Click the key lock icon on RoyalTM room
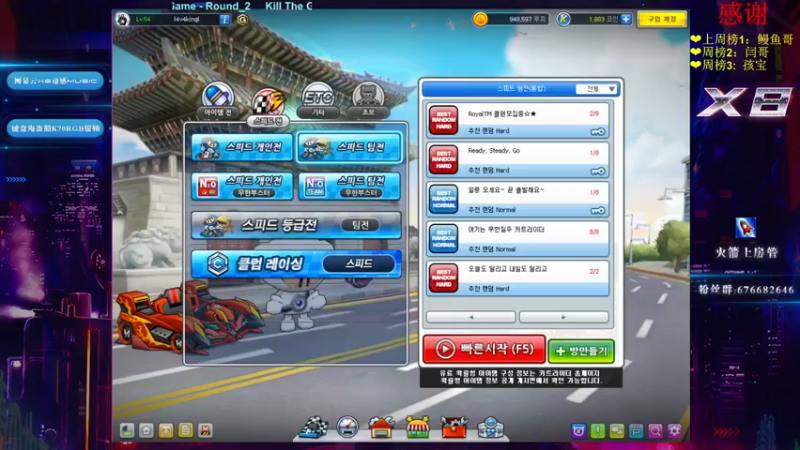 point(597,132)
